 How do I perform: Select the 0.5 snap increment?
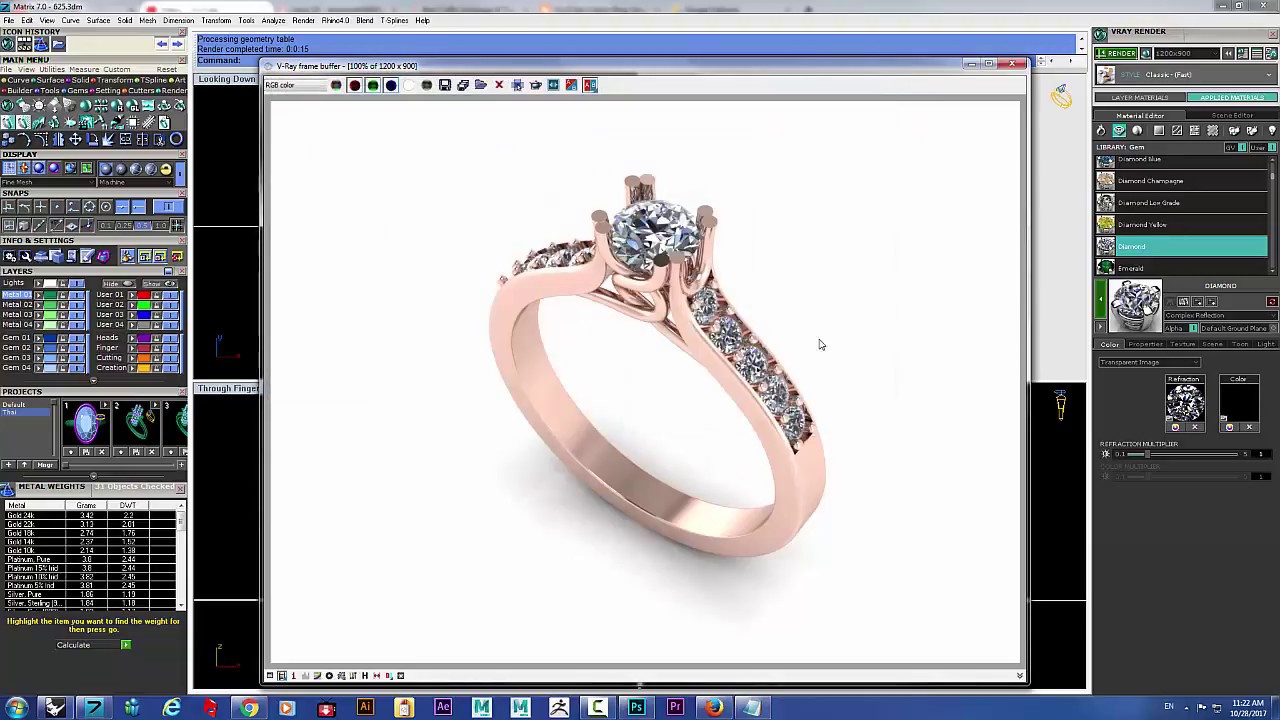tap(141, 225)
